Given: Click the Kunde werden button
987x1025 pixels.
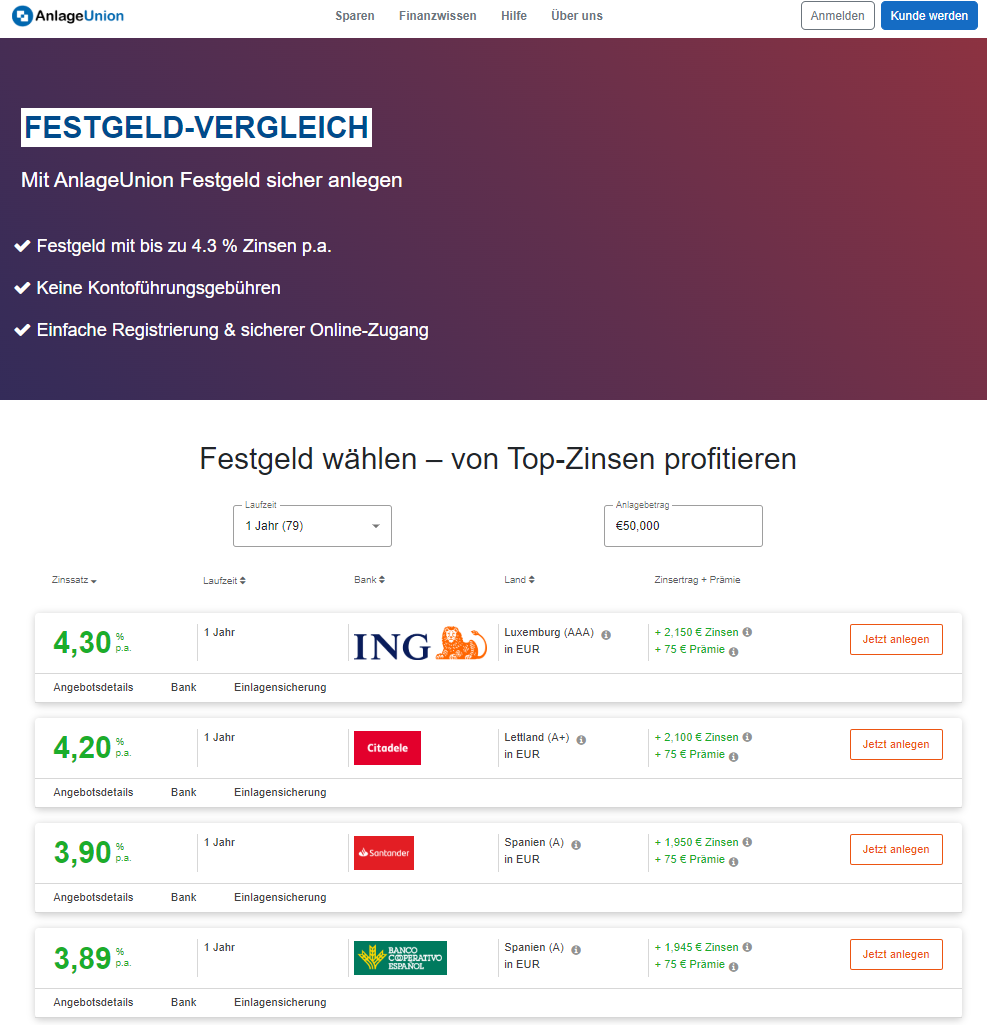Looking at the screenshot, I should (928, 16).
